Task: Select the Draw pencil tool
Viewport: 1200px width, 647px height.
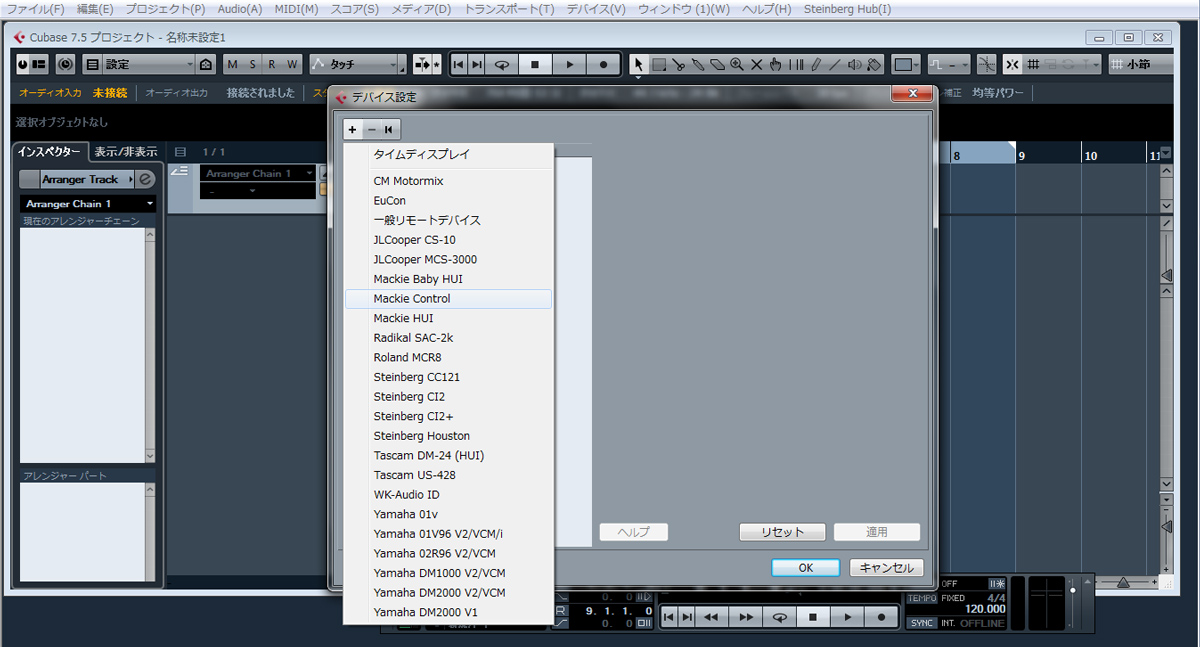Action: tap(816, 64)
